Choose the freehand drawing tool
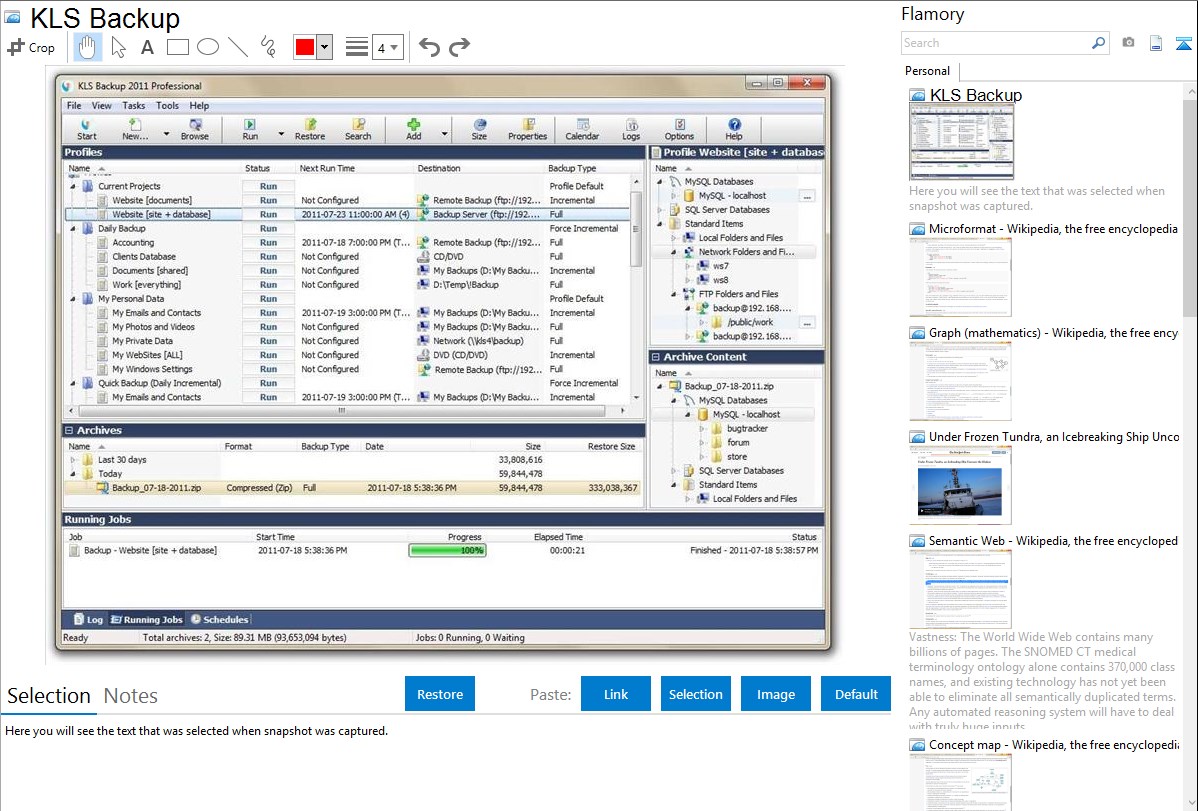Viewport: 1198px width, 811px height. (268, 47)
